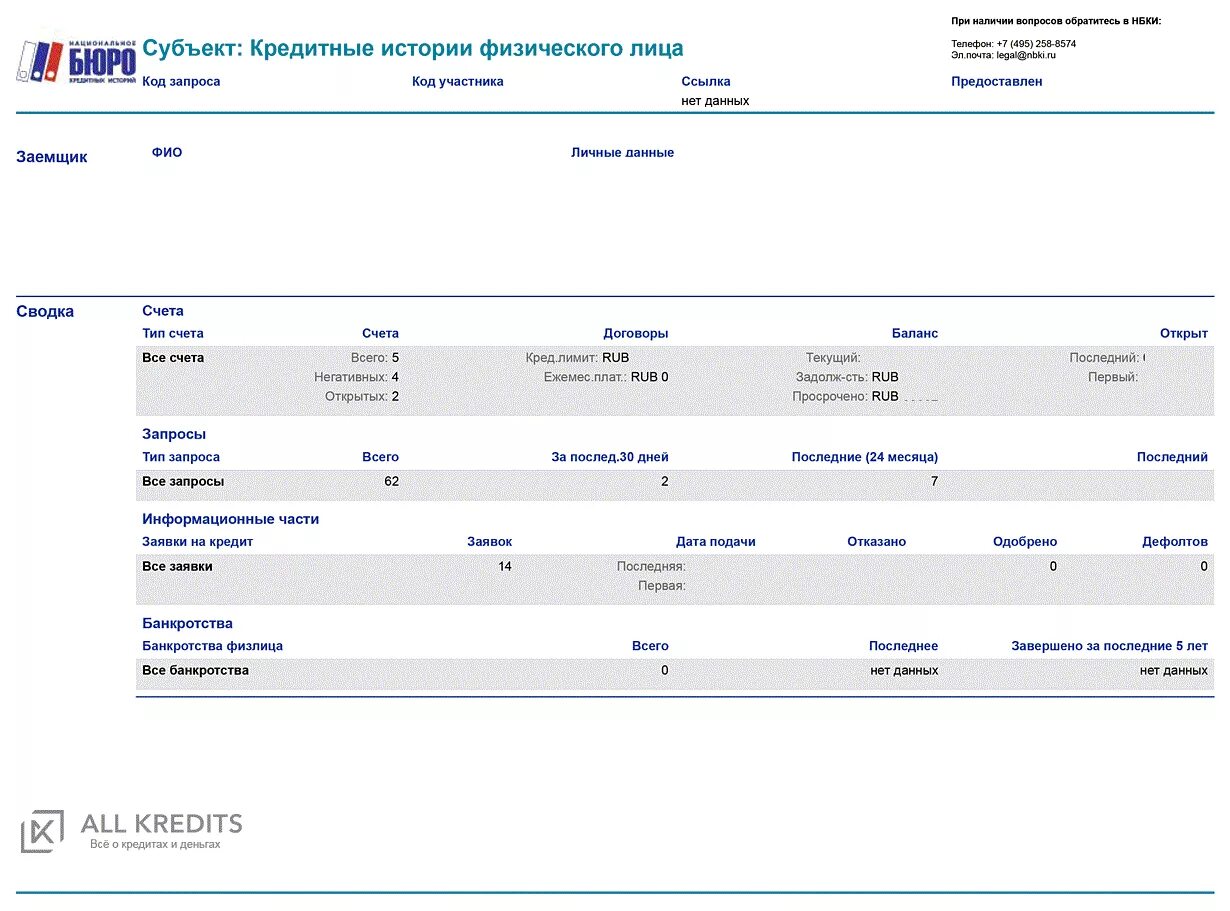Click the 'Предоставлен' header label
Image resolution: width=1230 pixels, height=911 pixels.
tap(997, 82)
